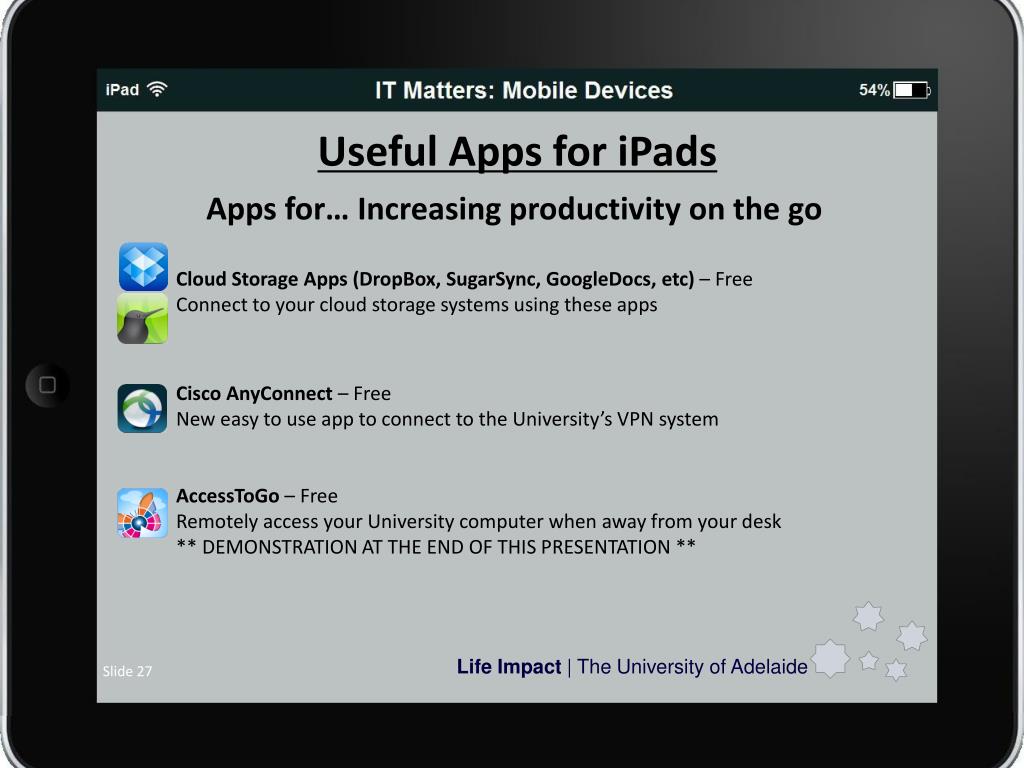Click the Wi-Fi signal icon in status bar

point(157,89)
